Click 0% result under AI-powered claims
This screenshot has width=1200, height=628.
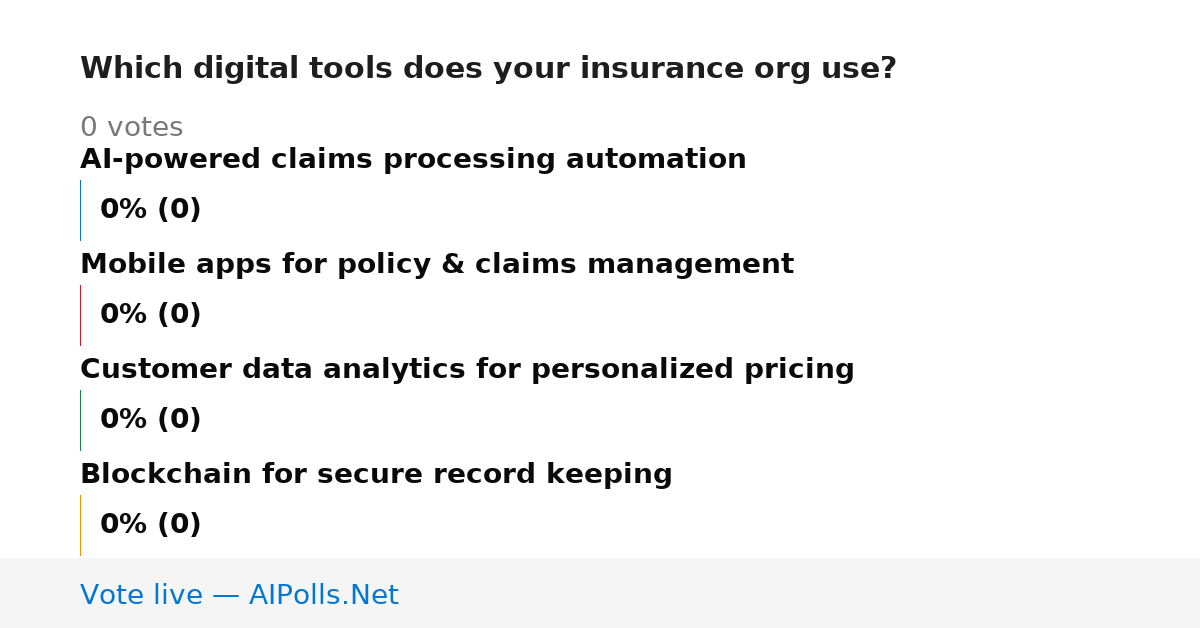coord(150,210)
